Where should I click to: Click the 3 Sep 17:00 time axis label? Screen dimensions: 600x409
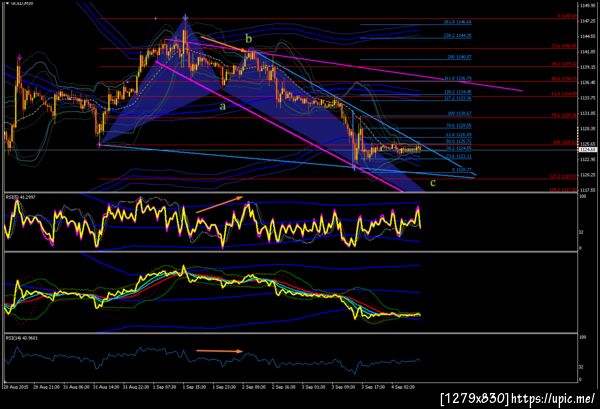[x=373, y=387]
